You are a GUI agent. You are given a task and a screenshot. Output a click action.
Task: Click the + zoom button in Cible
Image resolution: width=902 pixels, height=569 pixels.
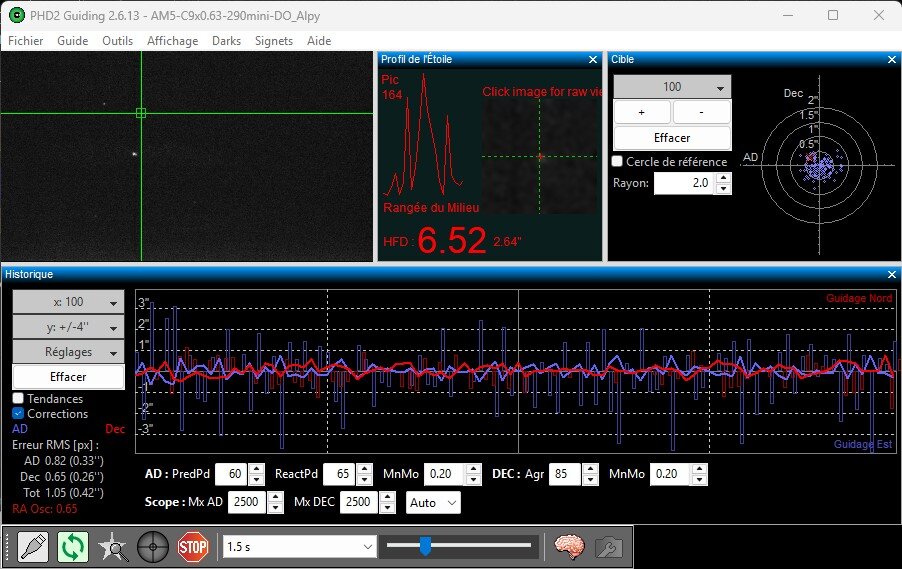(642, 112)
